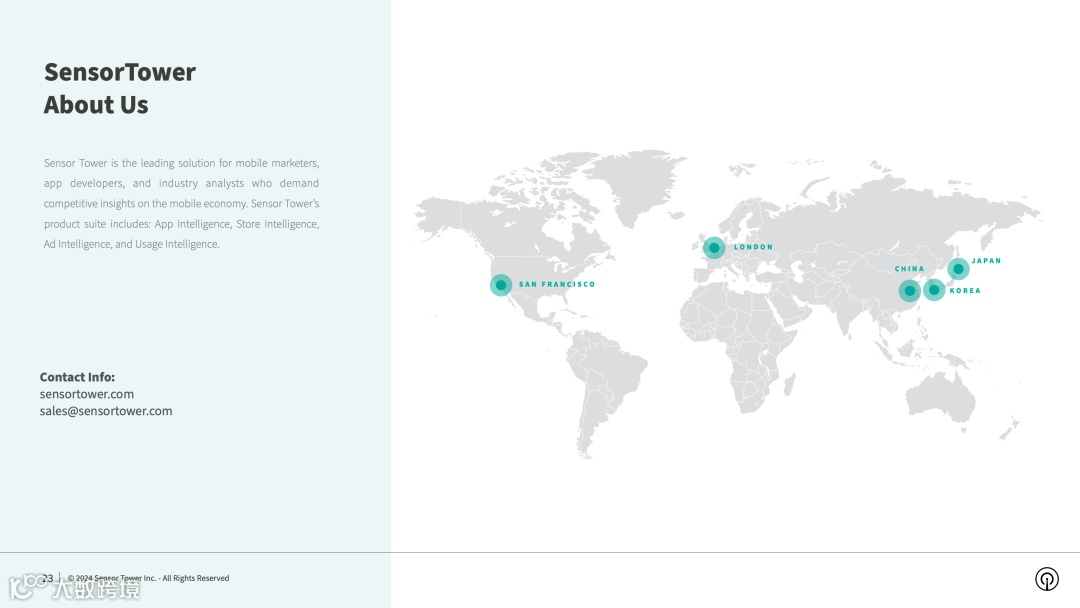The width and height of the screenshot is (1080, 608).
Task: Click the SensorTower About Us heading
Action: [x=120, y=88]
